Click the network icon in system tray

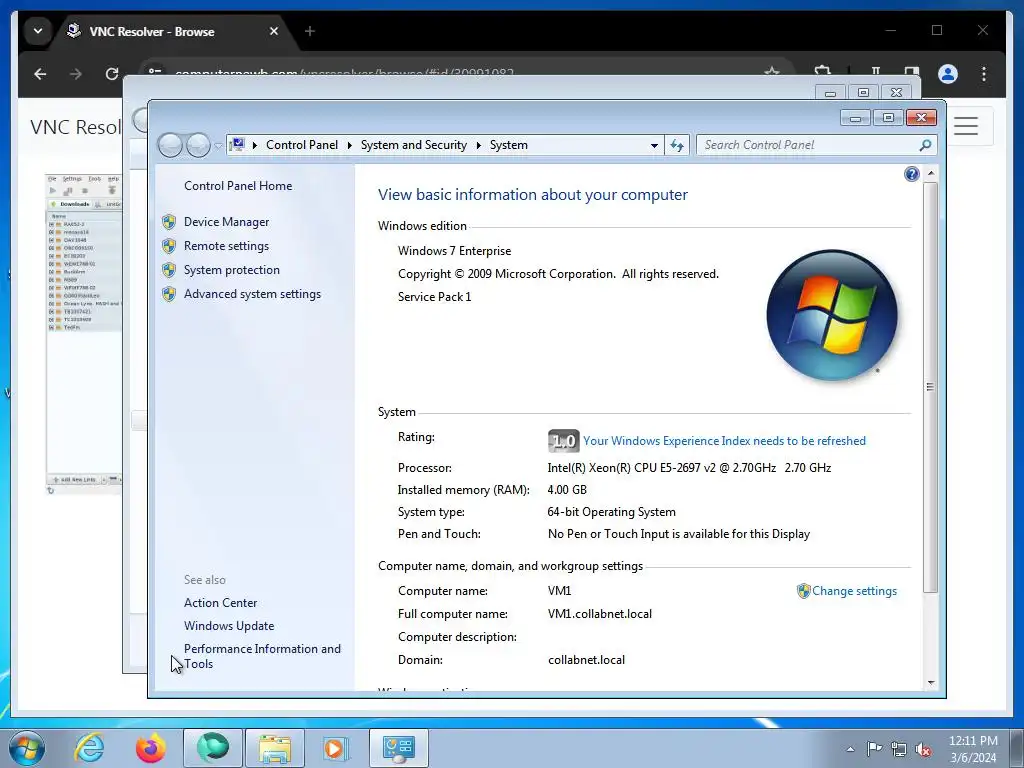click(899, 748)
